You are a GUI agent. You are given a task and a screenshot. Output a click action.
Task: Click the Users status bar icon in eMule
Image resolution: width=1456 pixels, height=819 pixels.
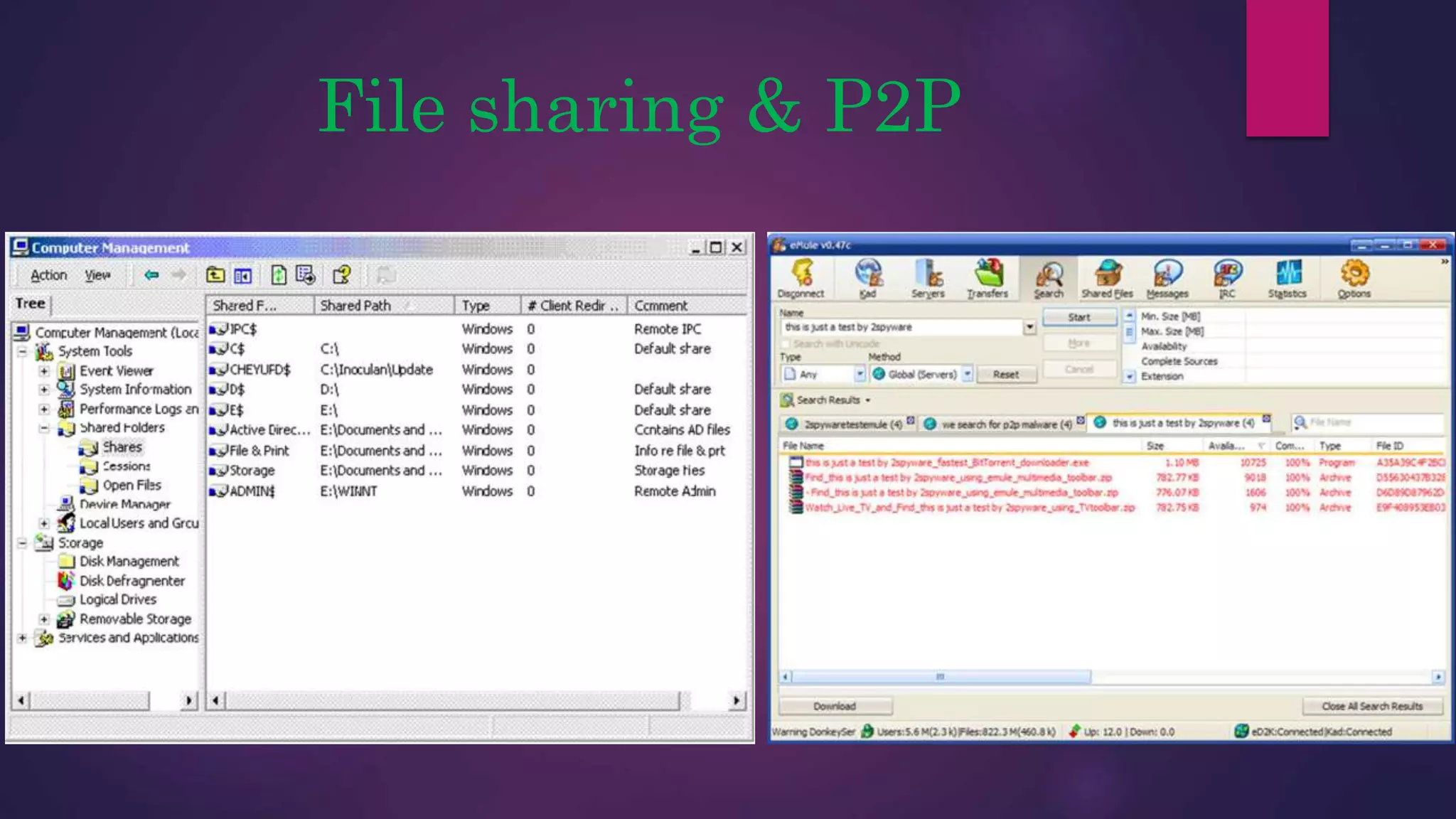(867, 731)
